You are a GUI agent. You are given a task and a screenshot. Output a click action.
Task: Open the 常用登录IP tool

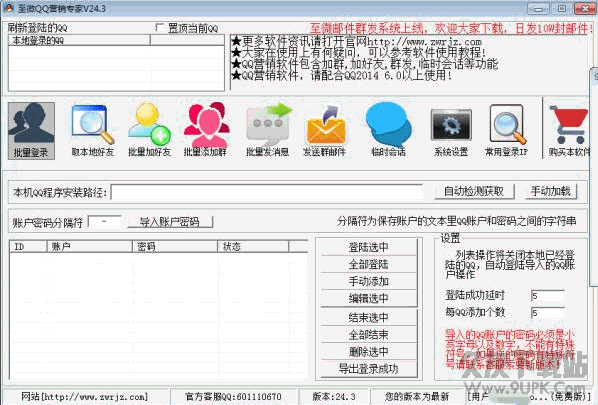click(507, 130)
